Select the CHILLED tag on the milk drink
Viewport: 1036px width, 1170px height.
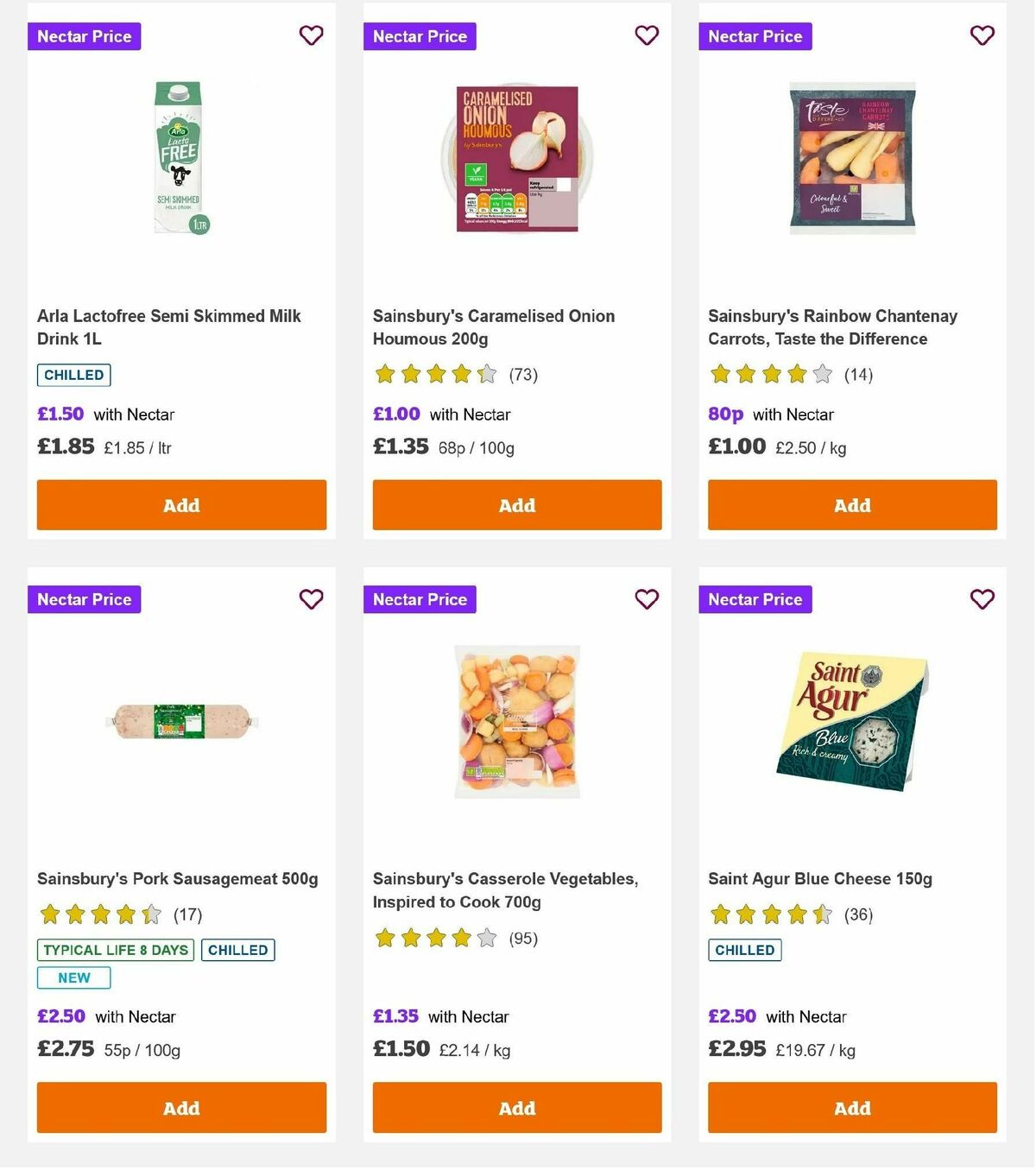73,375
